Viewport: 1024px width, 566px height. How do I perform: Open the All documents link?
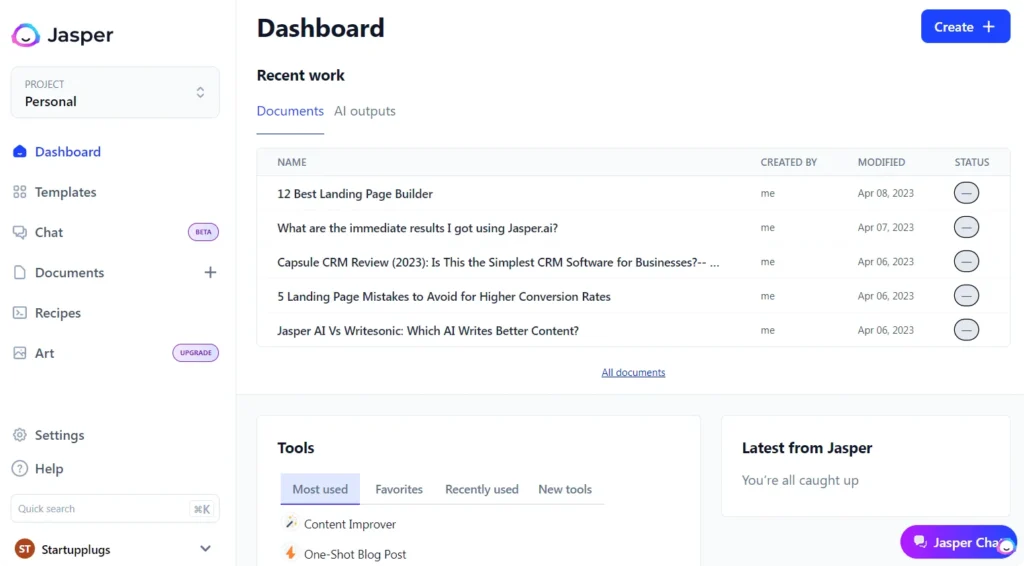coord(633,372)
